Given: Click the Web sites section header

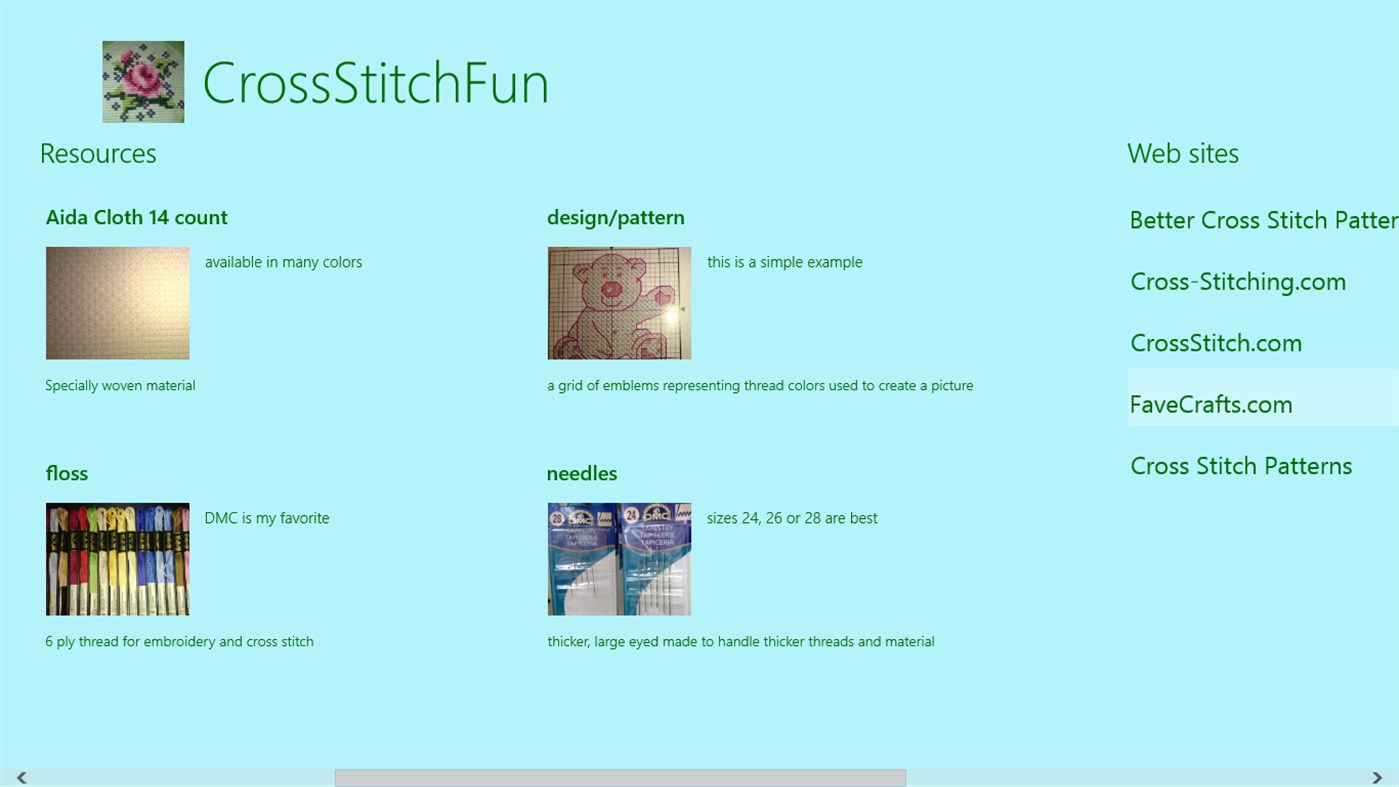Looking at the screenshot, I should [x=1183, y=154].
